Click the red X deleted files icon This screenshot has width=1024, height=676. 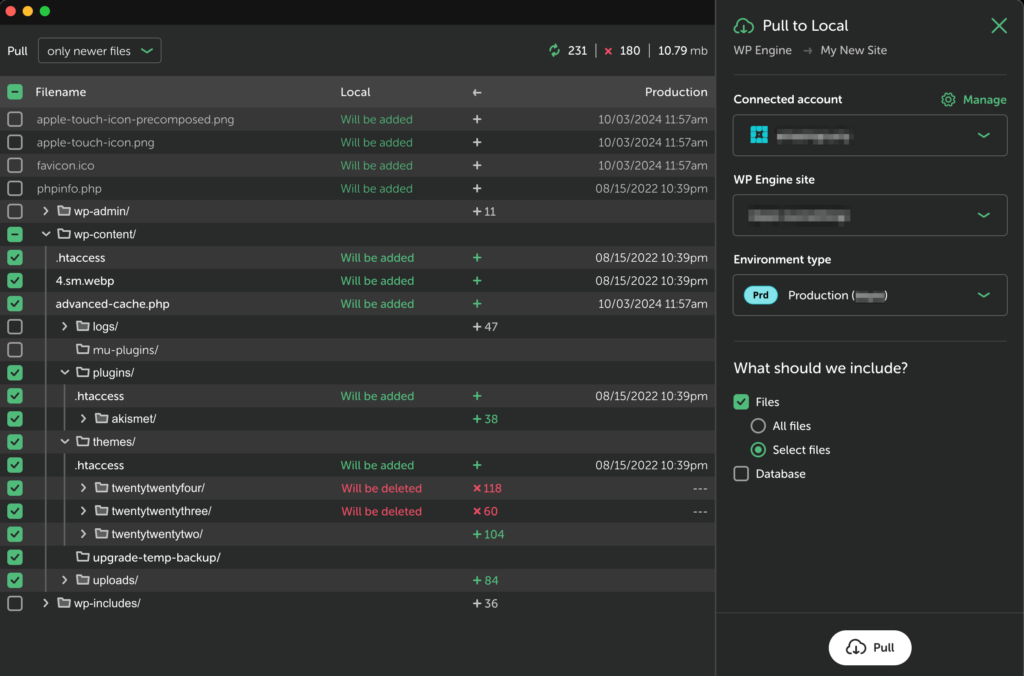click(x=608, y=51)
